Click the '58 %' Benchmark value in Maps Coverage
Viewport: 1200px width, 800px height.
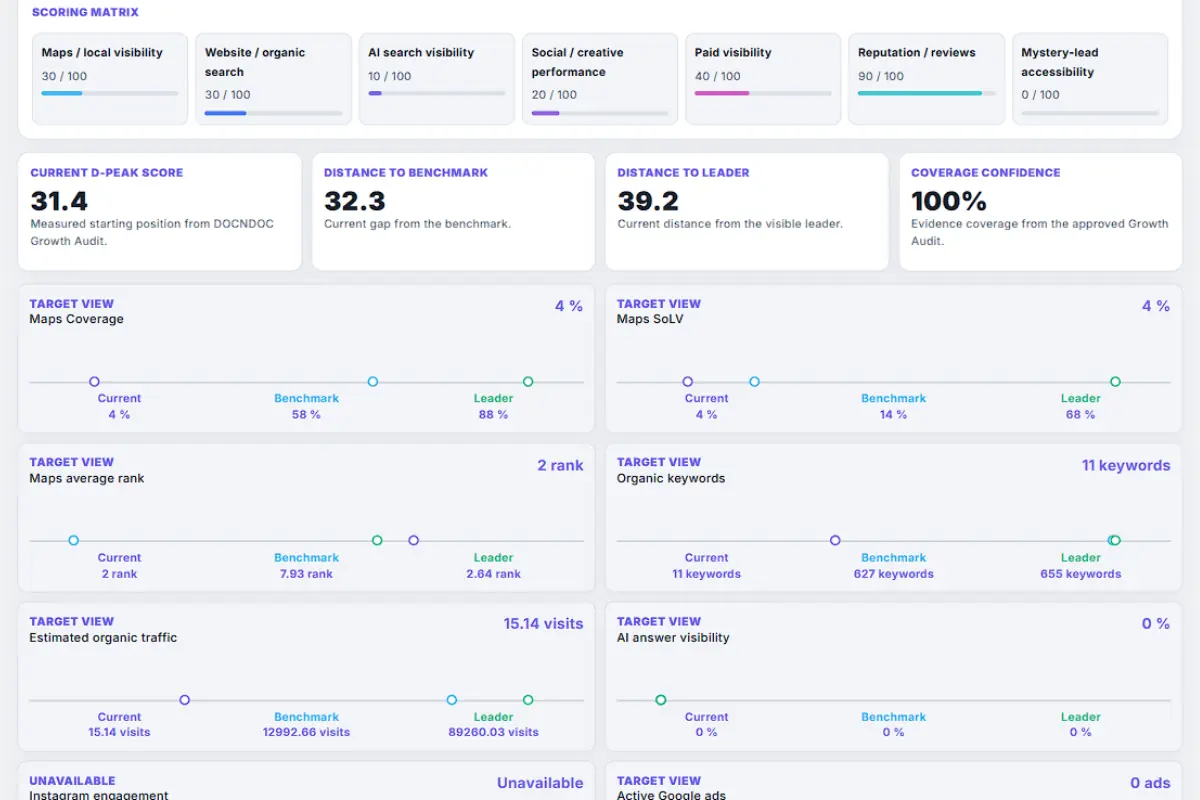coord(306,414)
